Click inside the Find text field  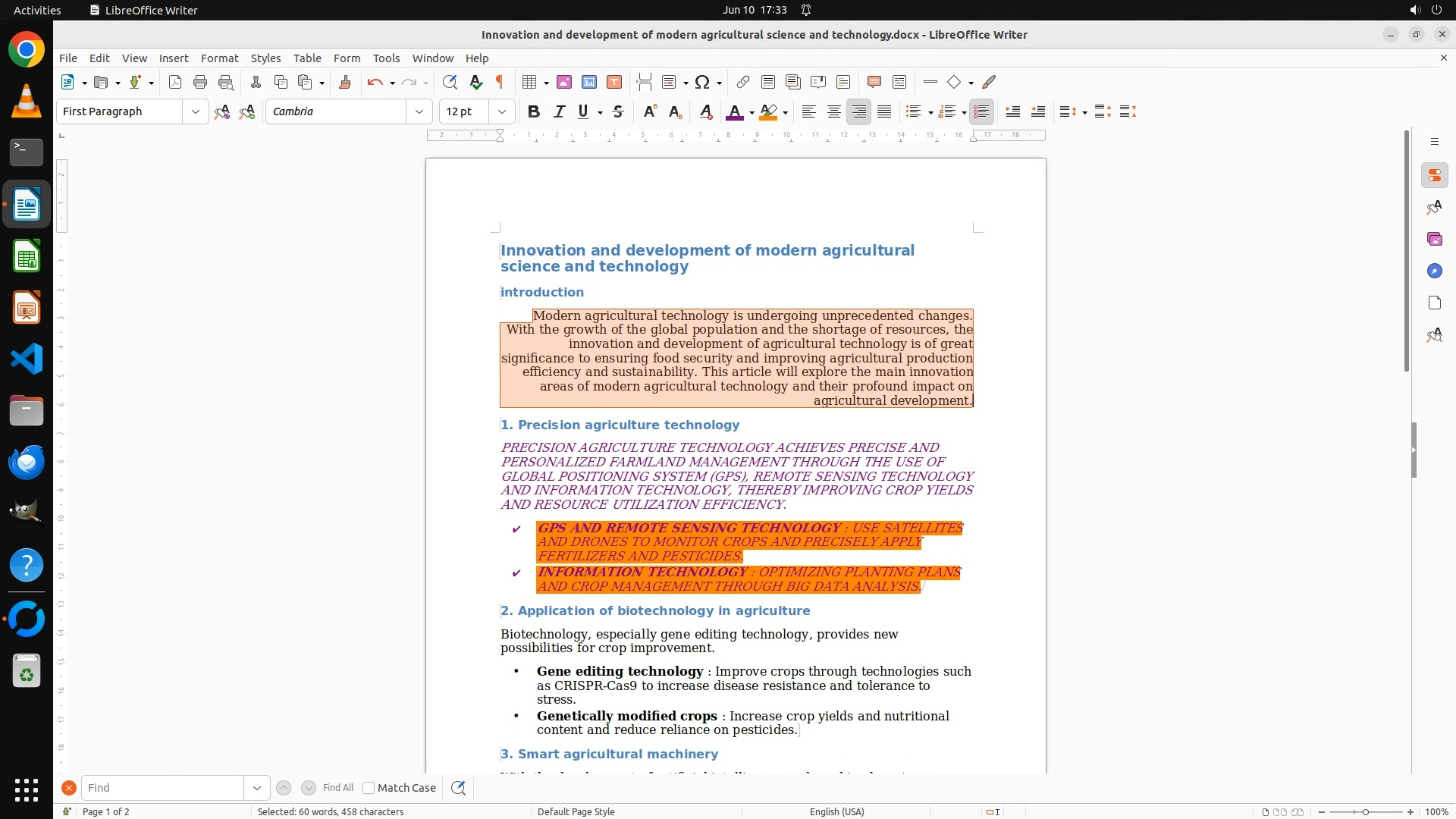pyautogui.click(x=162, y=788)
